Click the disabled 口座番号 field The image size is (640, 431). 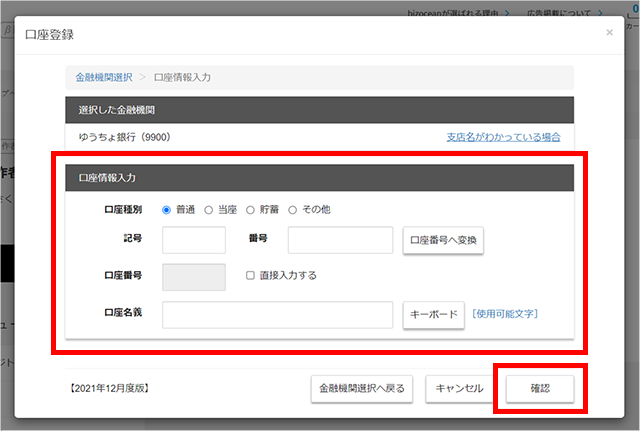coord(194,277)
